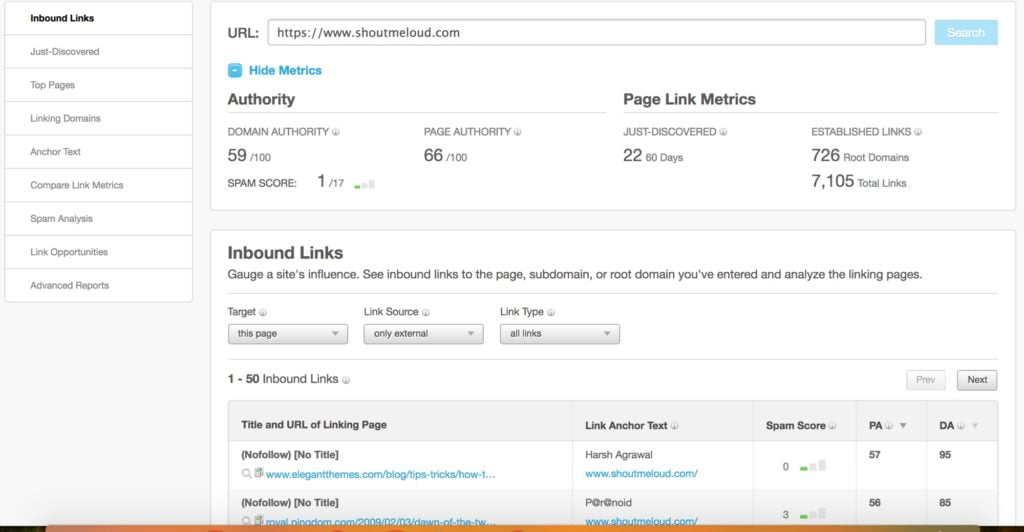The height and width of the screenshot is (532, 1024).
Task: Click 'Title and URL of Linking Page' header
Action: tap(313, 425)
